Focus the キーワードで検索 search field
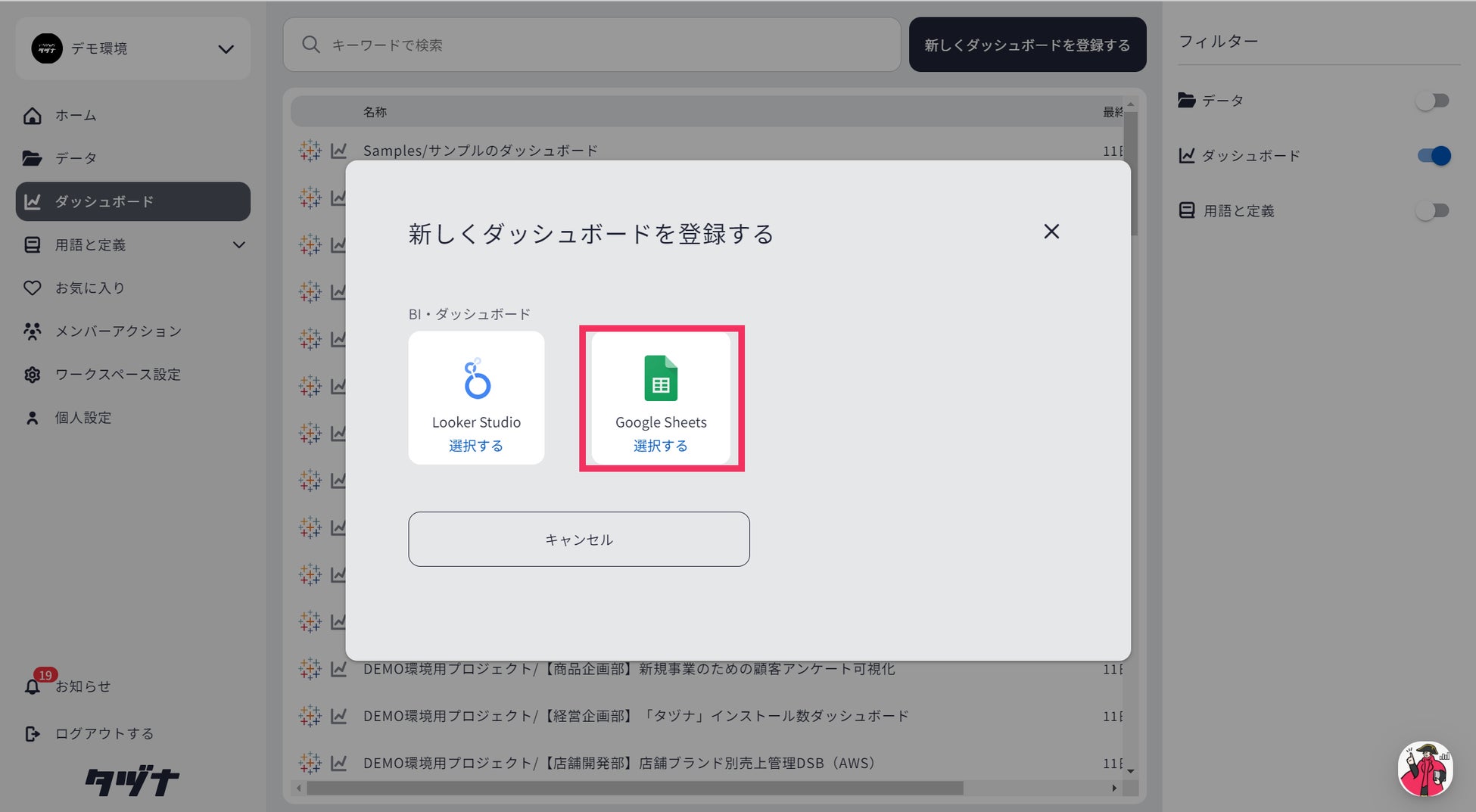The height and width of the screenshot is (812, 1476). [x=592, y=45]
